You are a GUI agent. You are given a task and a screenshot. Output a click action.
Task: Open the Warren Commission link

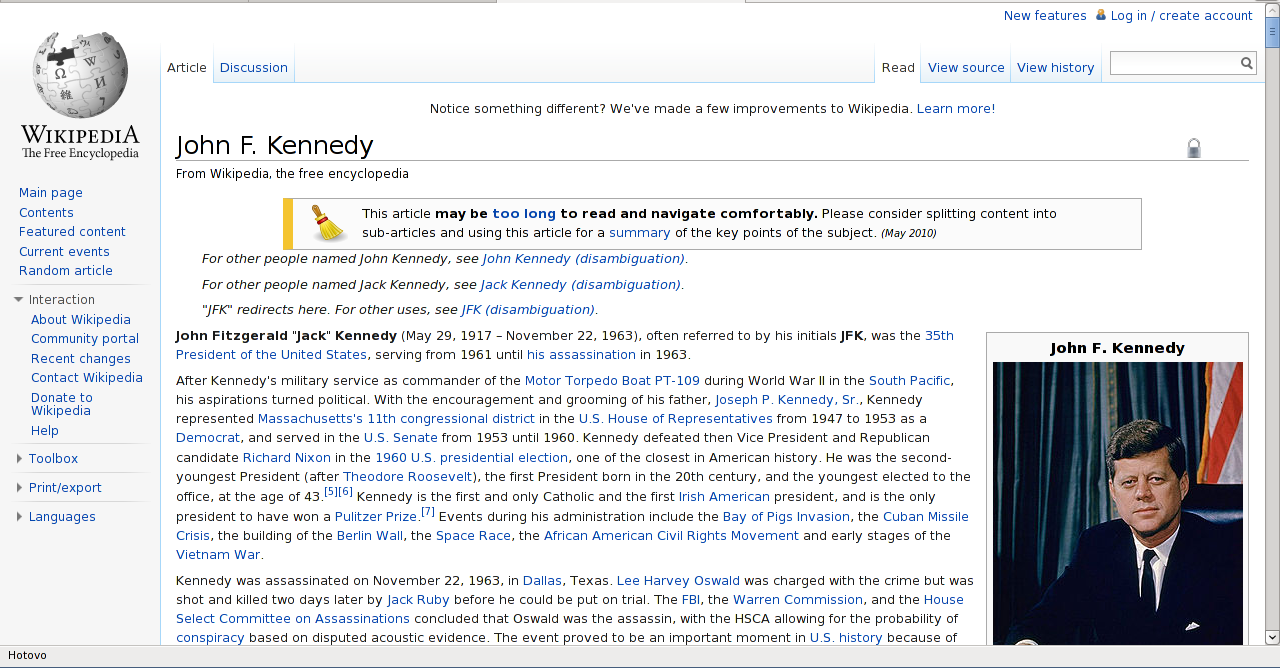(x=798, y=600)
